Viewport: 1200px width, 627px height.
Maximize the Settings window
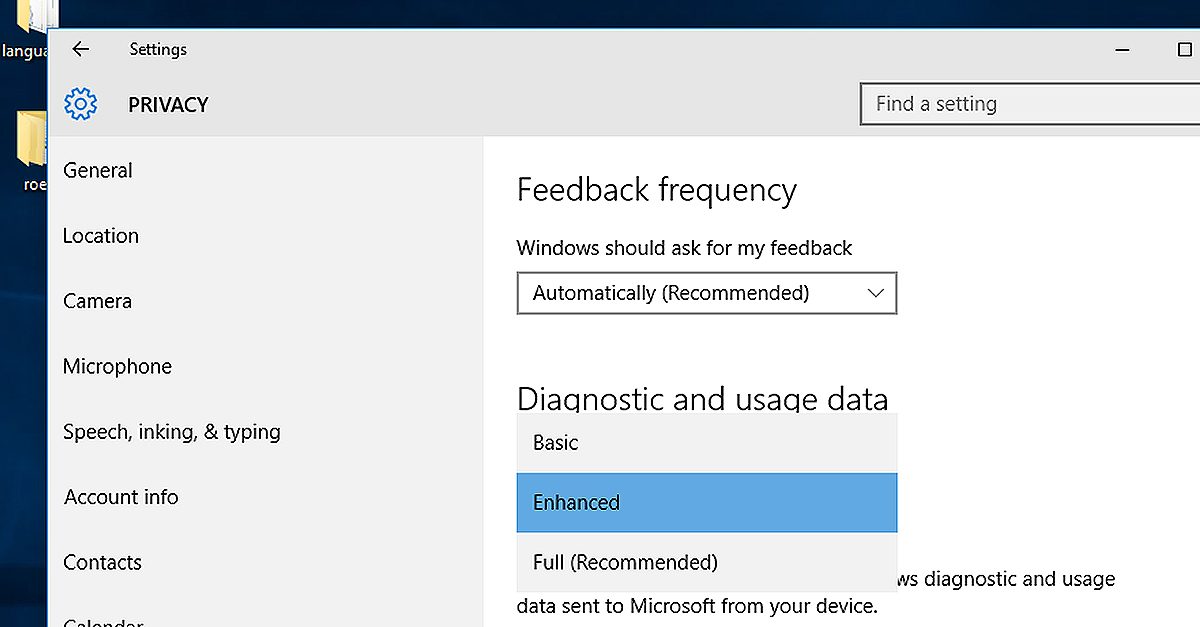click(x=1185, y=49)
